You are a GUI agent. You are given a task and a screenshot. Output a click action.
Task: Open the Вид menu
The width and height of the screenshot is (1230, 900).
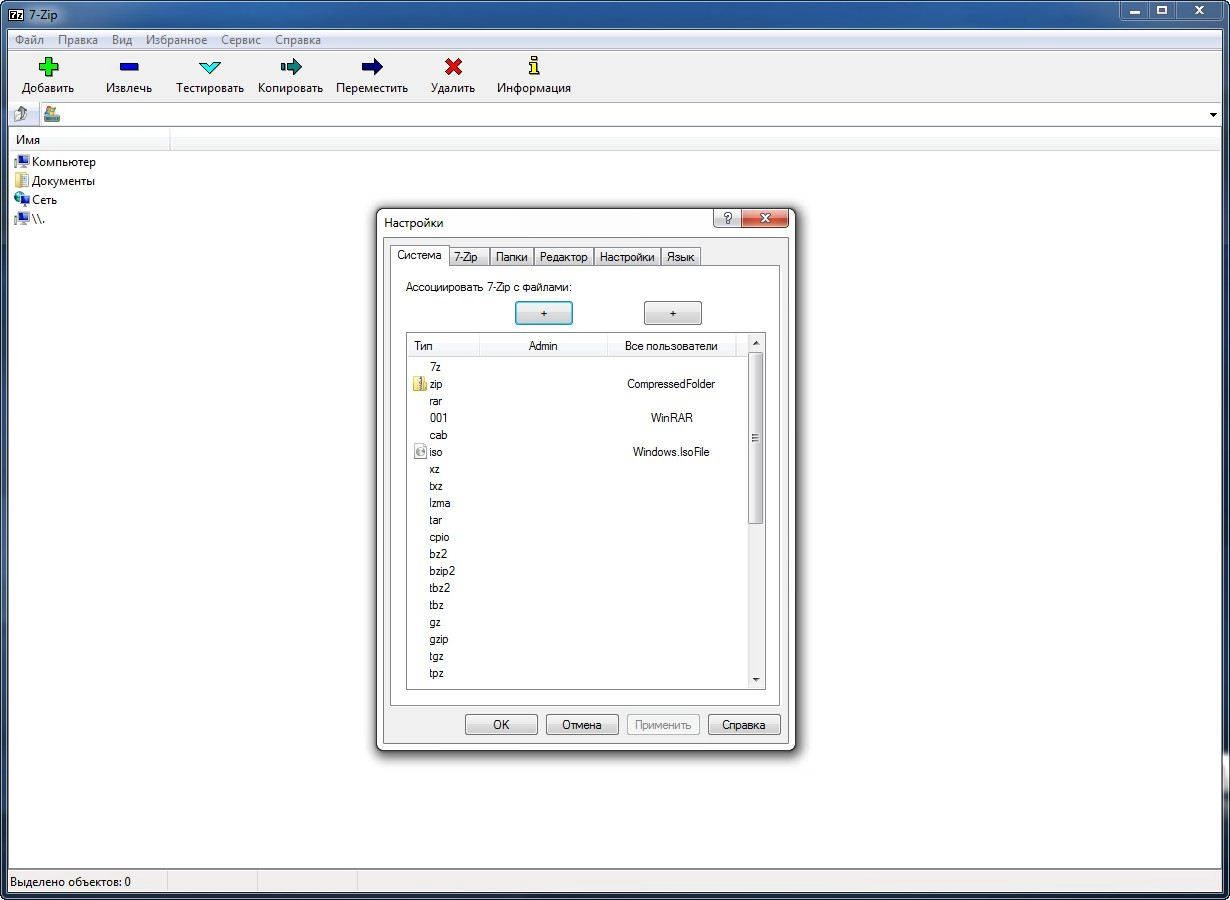pyautogui.click(x=122, y=40)
